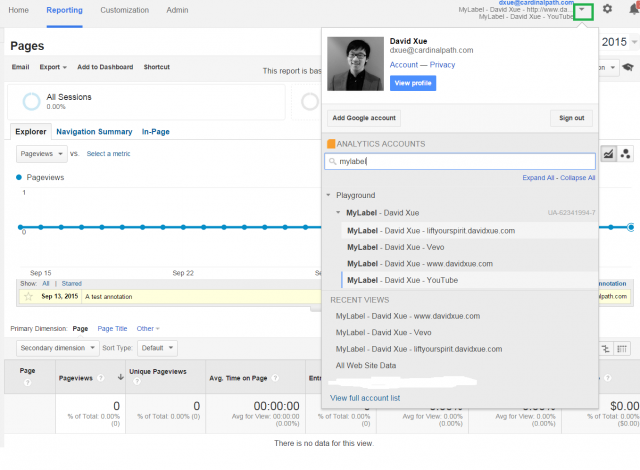640x470 pixels.
Task: Select MyLabel - David Xue - Vevo view in accounts list
Action: [x=469, y=247]
